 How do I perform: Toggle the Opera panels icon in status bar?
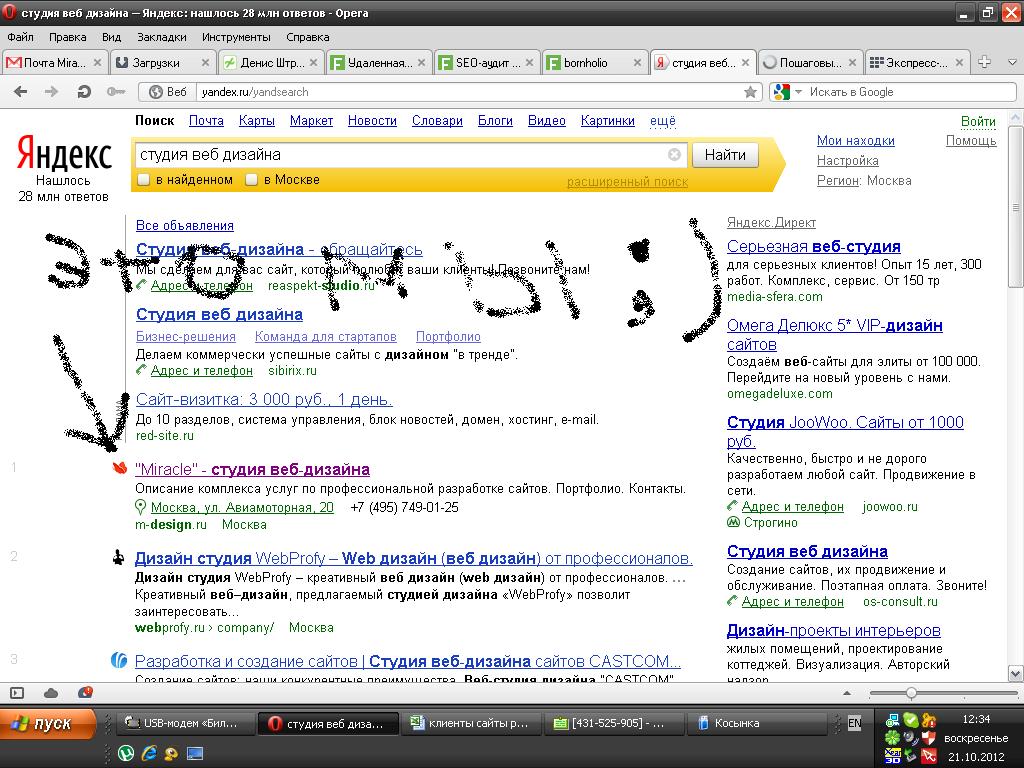(x=17, y=693)
